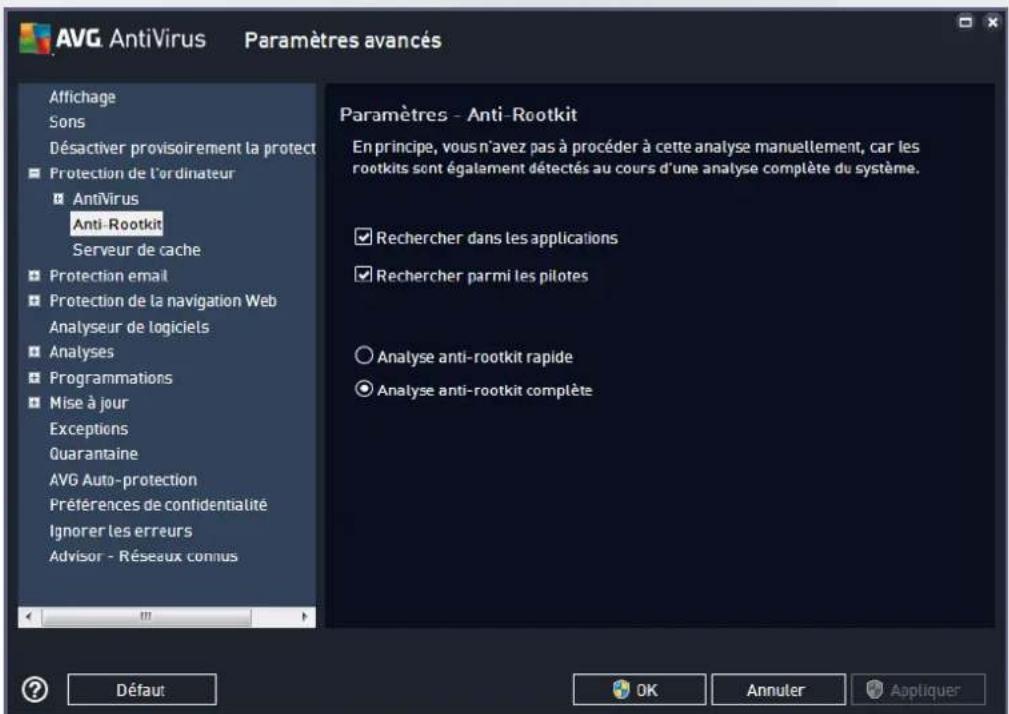Open the Exceptions settings
Viewport: 1009px width, 714px height.
(x=89, y=428)
